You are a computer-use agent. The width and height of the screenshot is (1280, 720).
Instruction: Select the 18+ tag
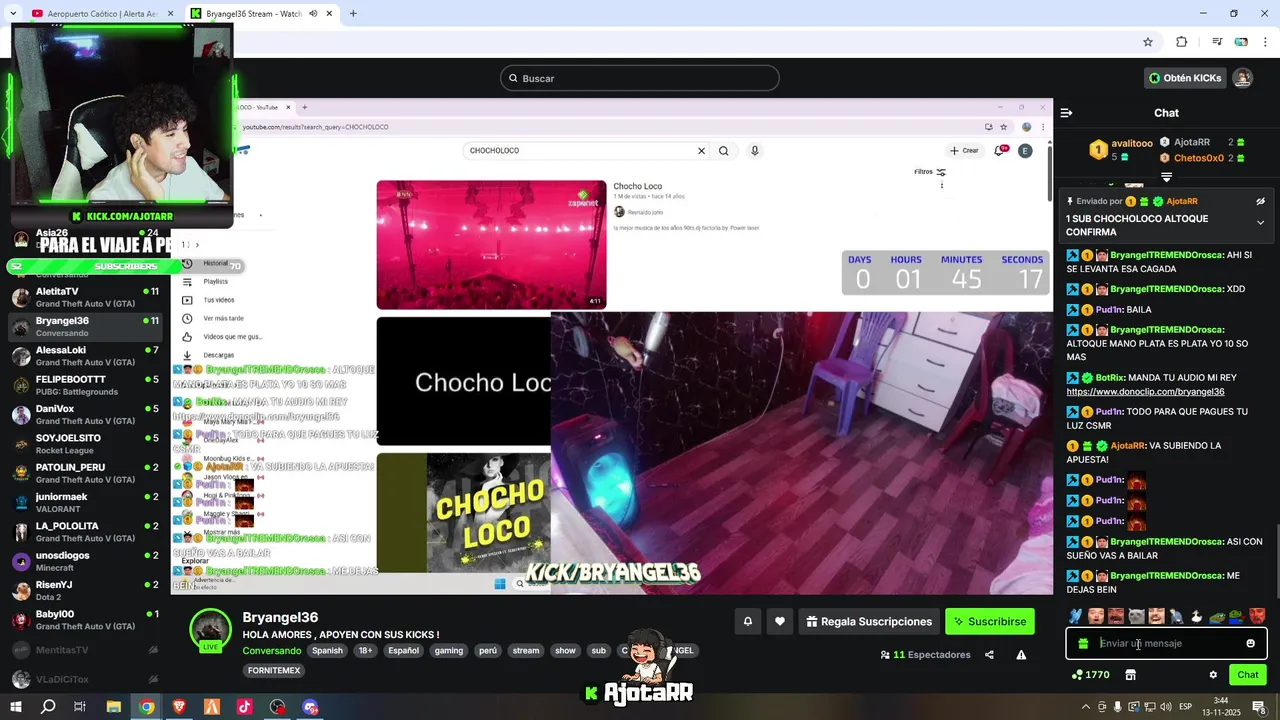[365, 651]
